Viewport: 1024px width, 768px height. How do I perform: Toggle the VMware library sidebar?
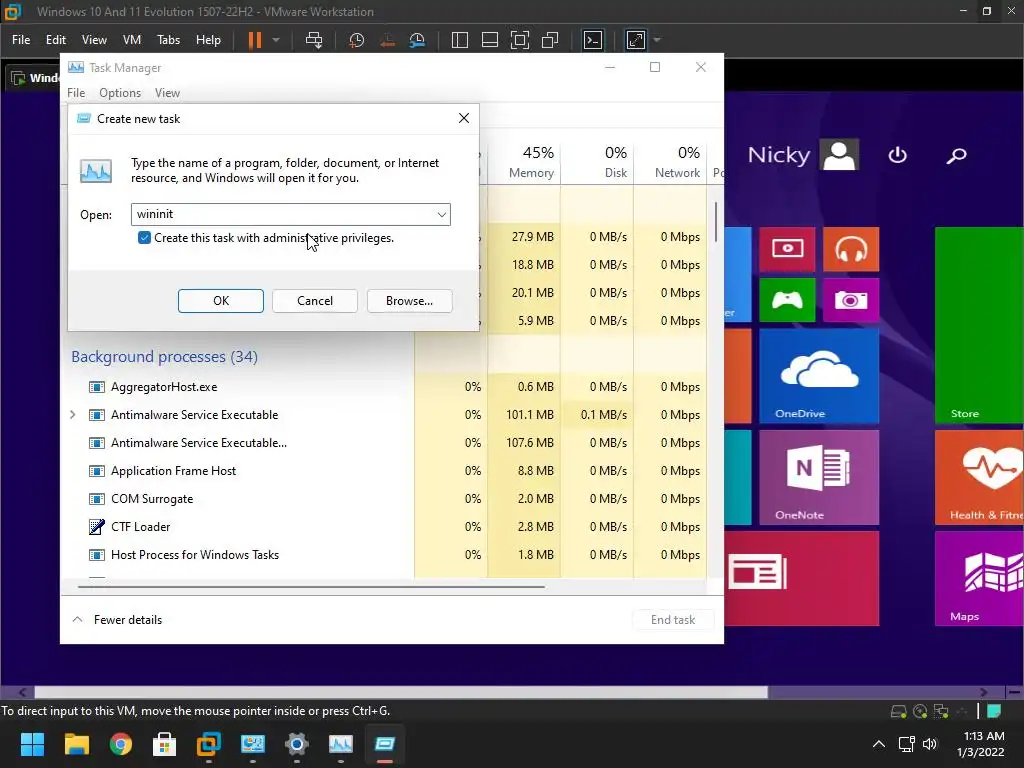click(460, 40)
